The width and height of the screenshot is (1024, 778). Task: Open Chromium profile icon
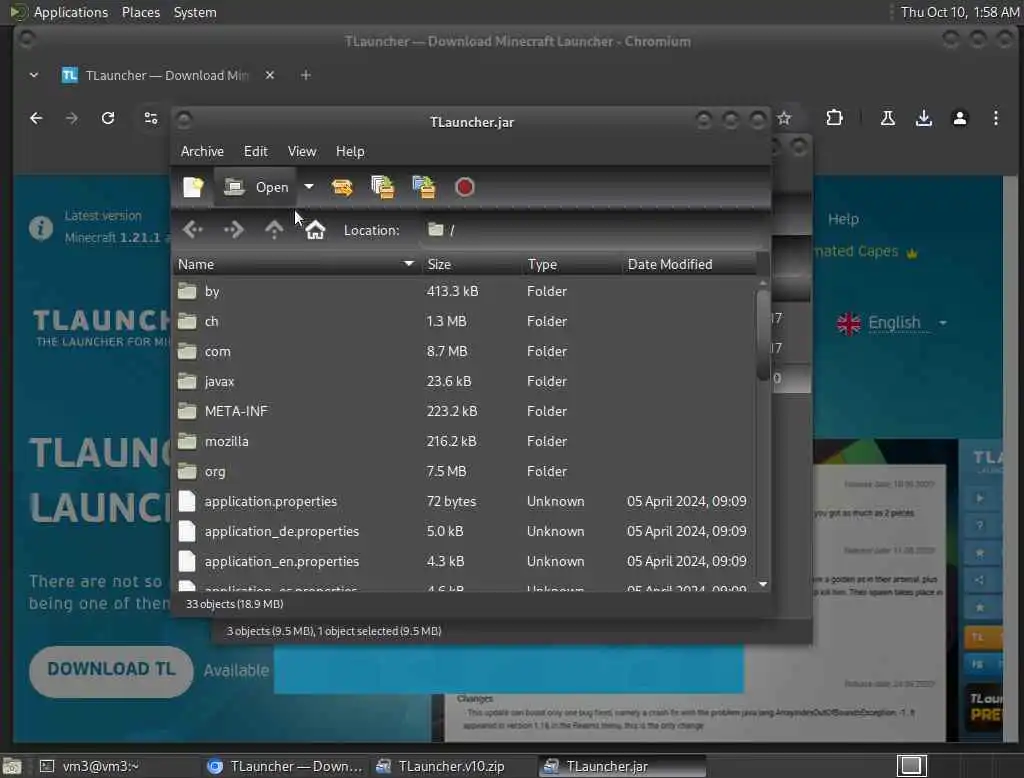tap(959, 118)
